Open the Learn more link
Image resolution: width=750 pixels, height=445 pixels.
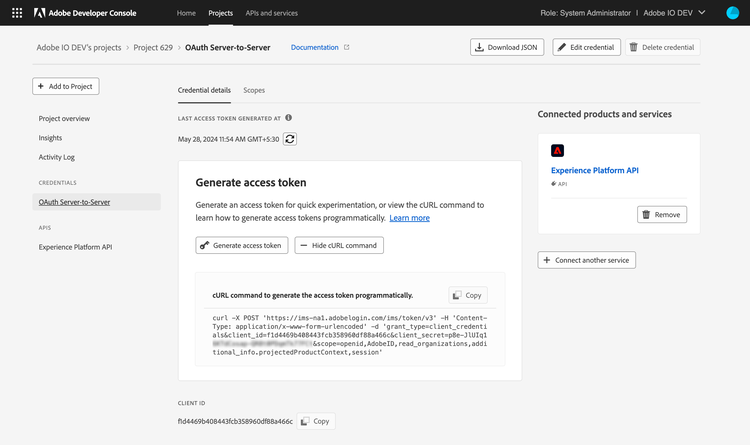409,218
